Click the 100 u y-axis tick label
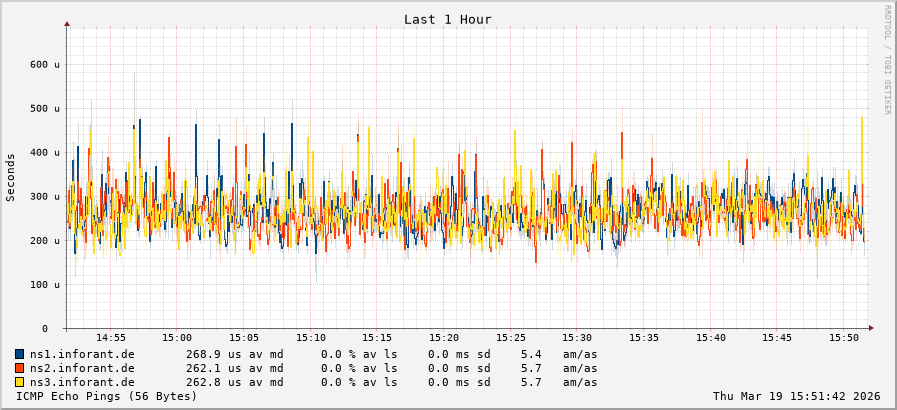Image resolution: width=897 pixels, height=410 pixels. point(44,285)
